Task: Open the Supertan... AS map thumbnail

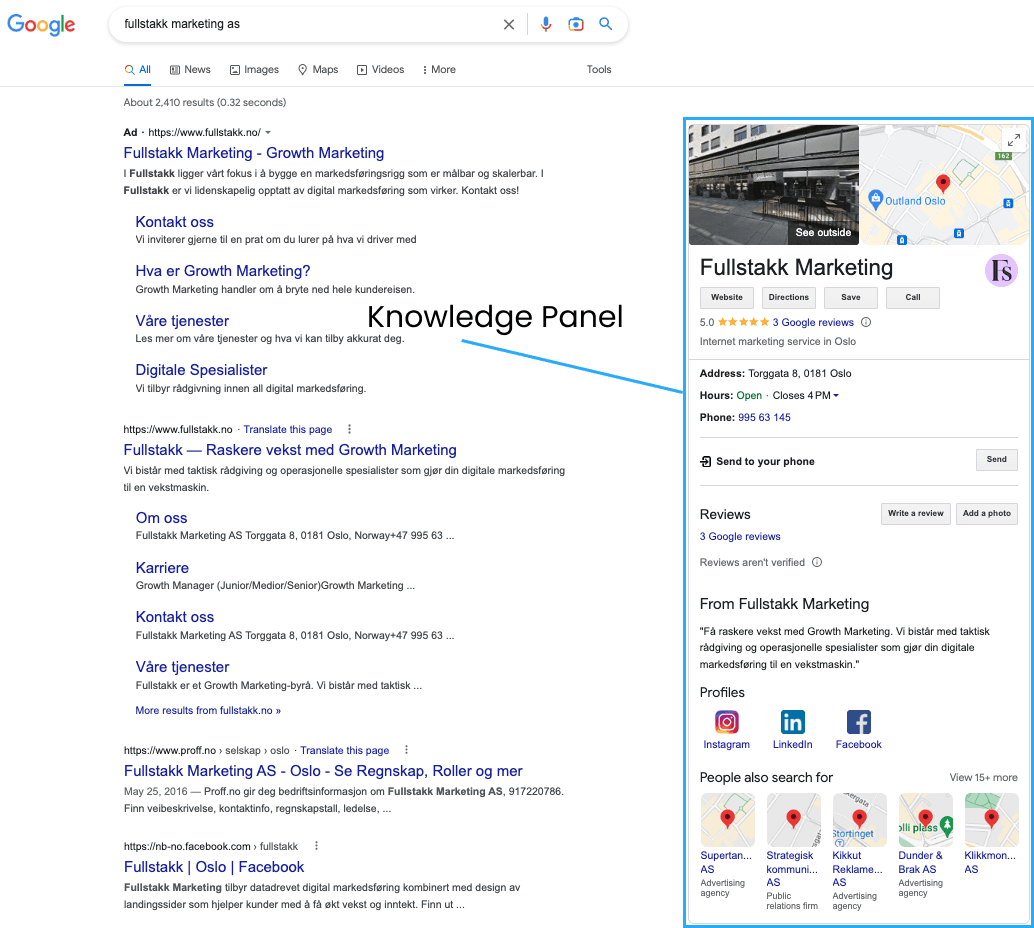Action: click(727, 820)
